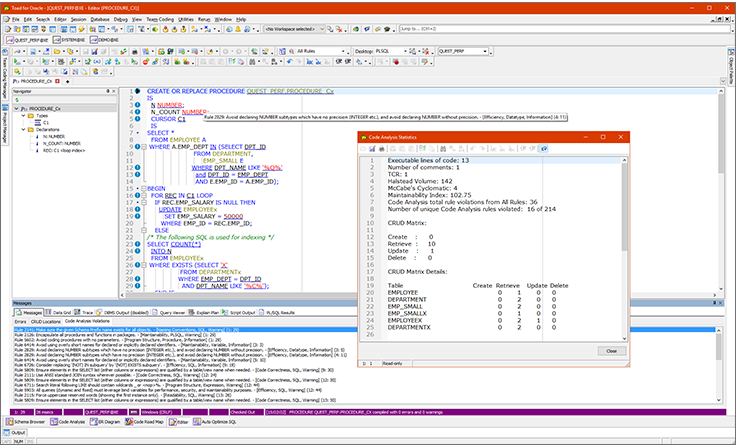Open the All Rules code analysis dropdown

tap(343, 51)
